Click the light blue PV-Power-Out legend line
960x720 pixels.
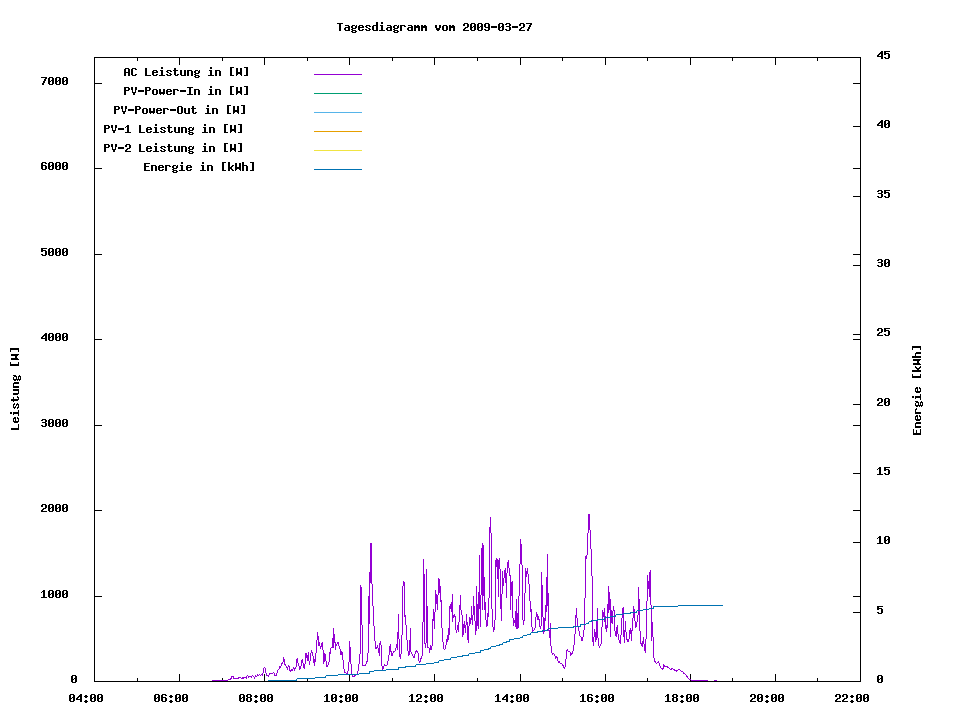click(337, 112)
